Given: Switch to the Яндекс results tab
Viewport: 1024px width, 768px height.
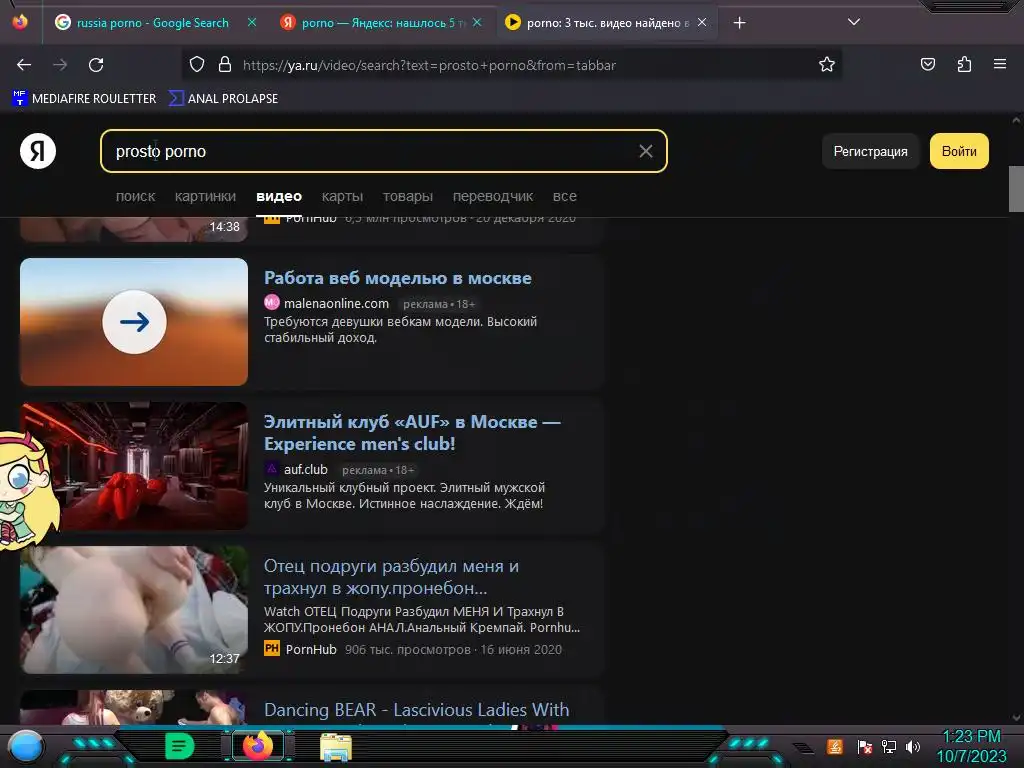Looking at the screenshot, I should click(x=381, y=23).
